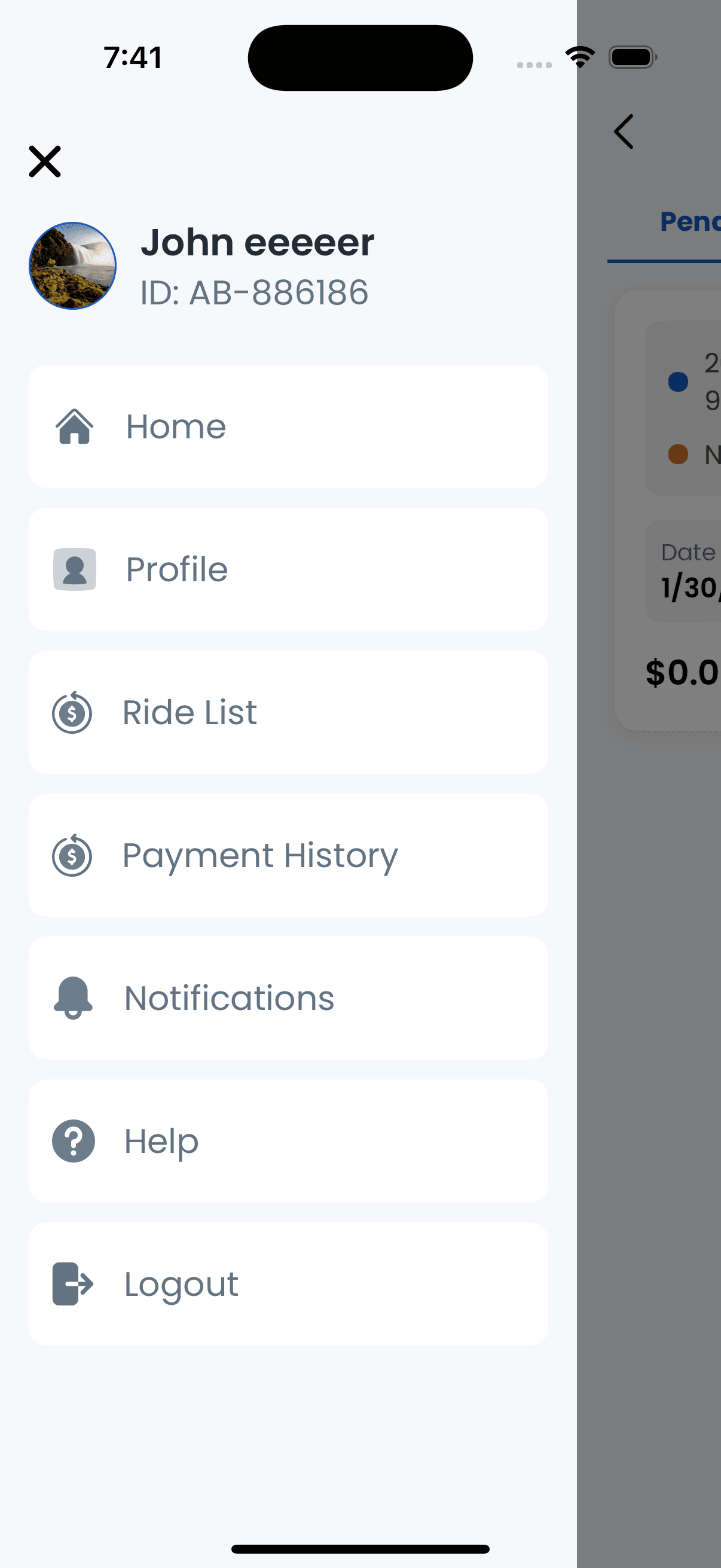This screenshot has width=721, height=1568.
Task: Open the Home menu item
Action: [288, 426]
